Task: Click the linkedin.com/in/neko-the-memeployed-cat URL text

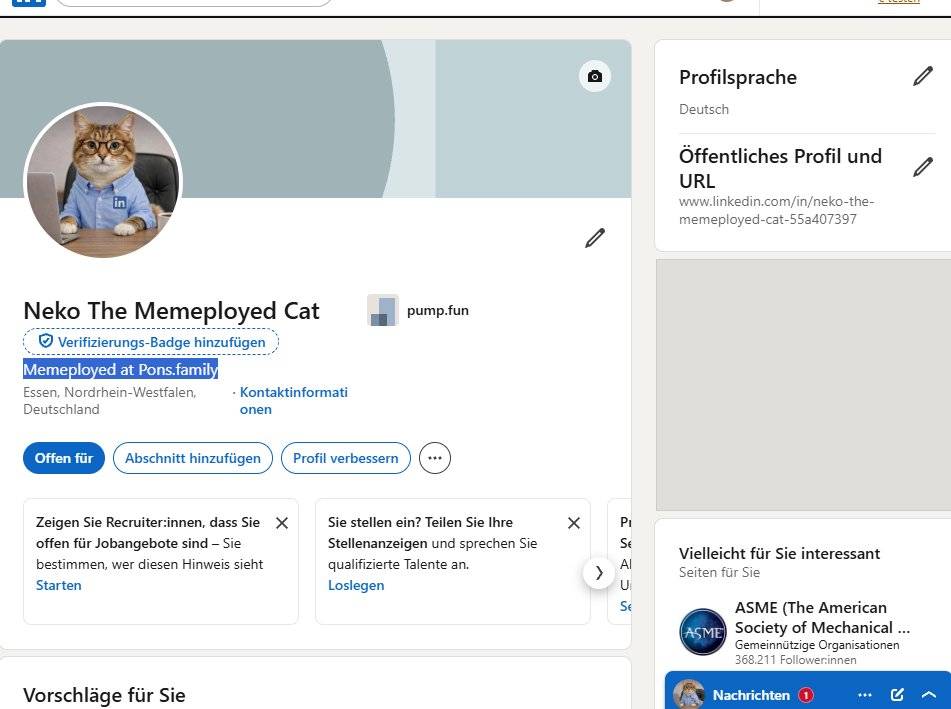Action: [x=776, y=210]
